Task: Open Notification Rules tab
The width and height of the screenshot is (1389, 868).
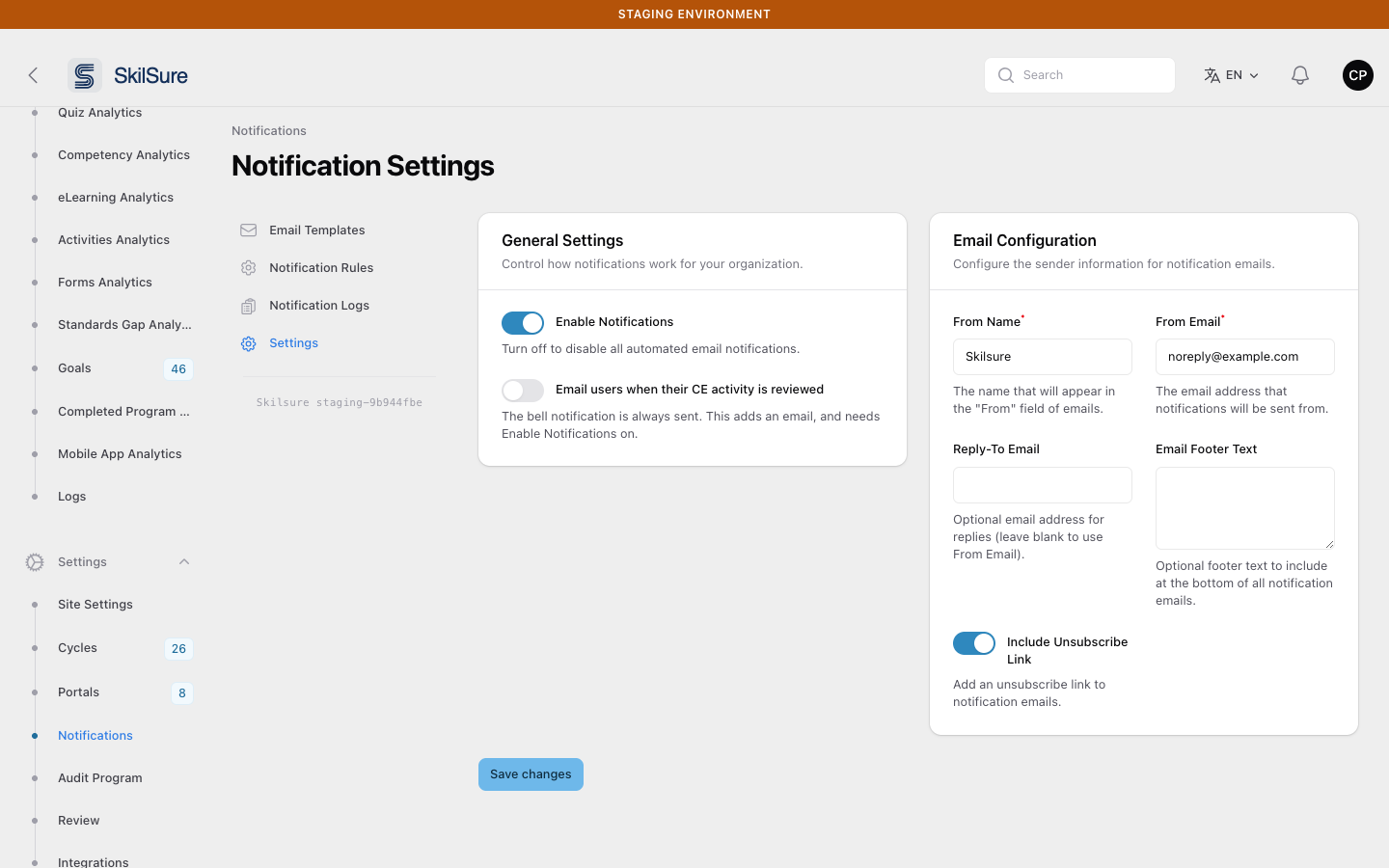Action: click(321, 268)
